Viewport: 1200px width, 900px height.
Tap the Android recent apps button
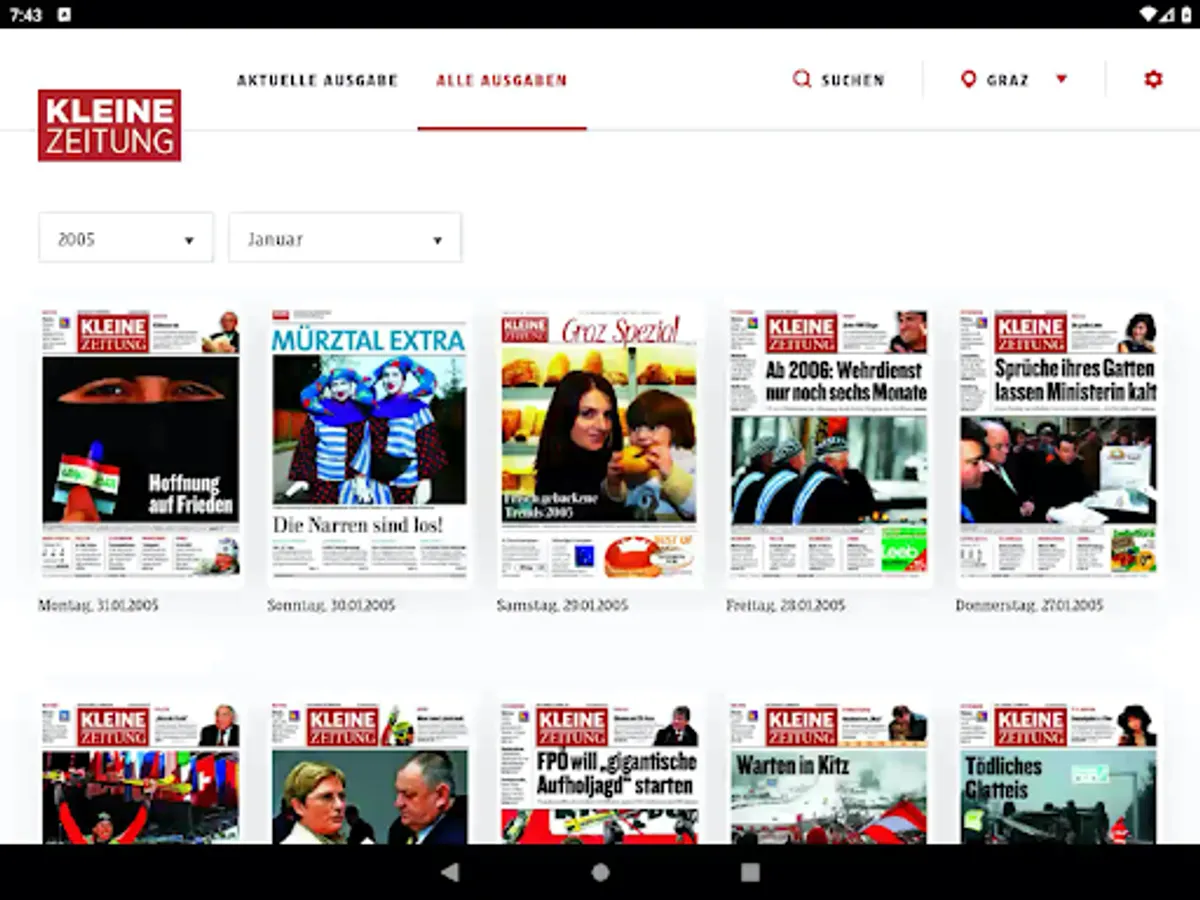(x=750, y=872)
